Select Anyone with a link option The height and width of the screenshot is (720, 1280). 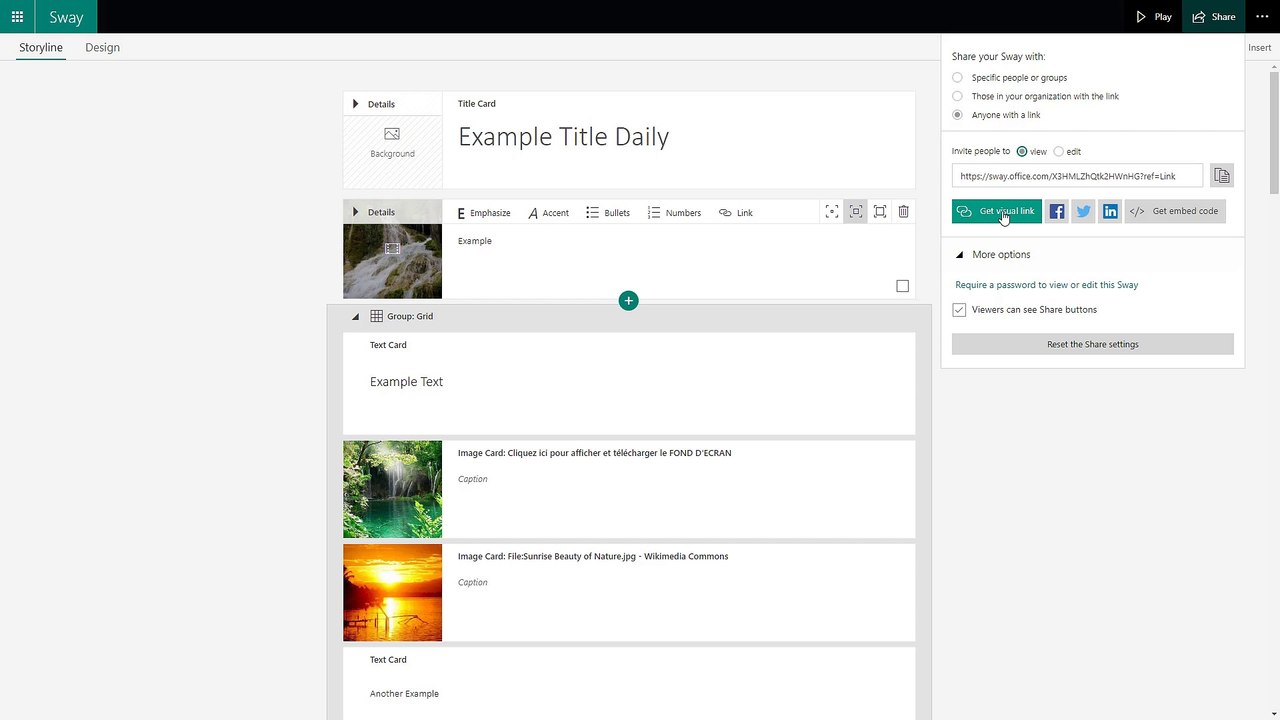point(957,115)
